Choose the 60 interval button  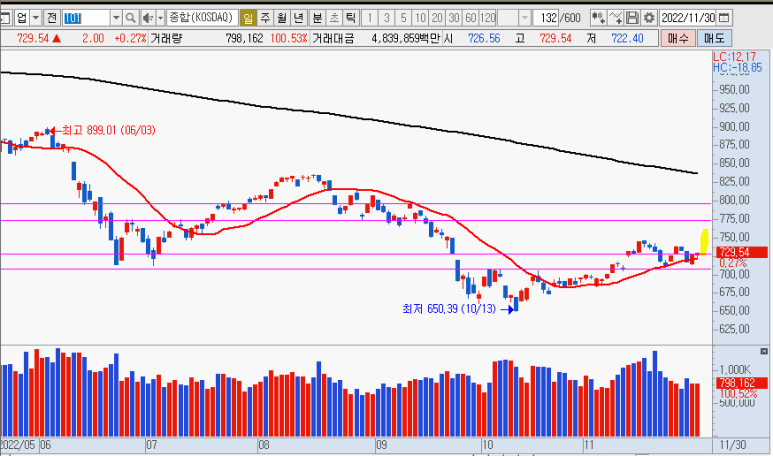[471, 19]
